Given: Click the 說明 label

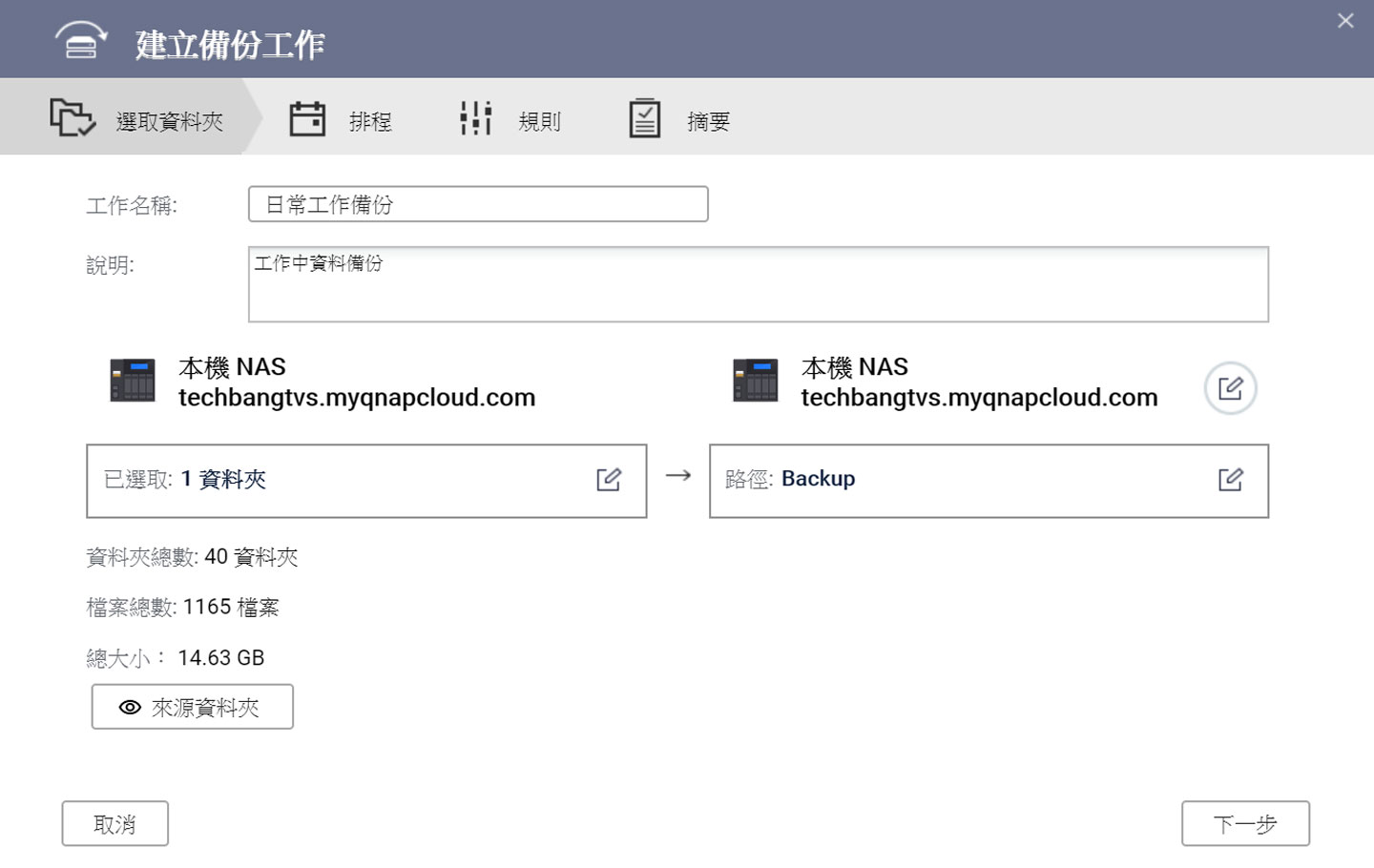Looking at the screenshot, I should pyautogui.click(x=110, y=265).
